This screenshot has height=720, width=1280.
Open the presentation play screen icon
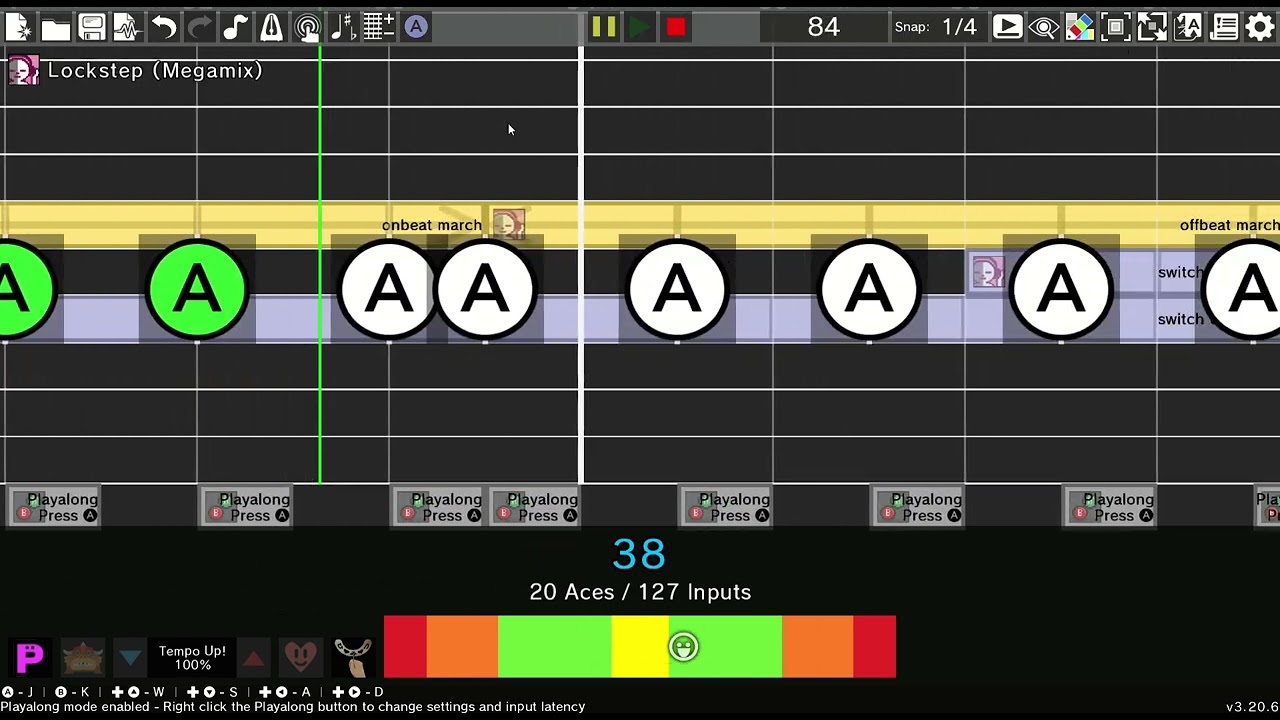[x=1007, y=27]
